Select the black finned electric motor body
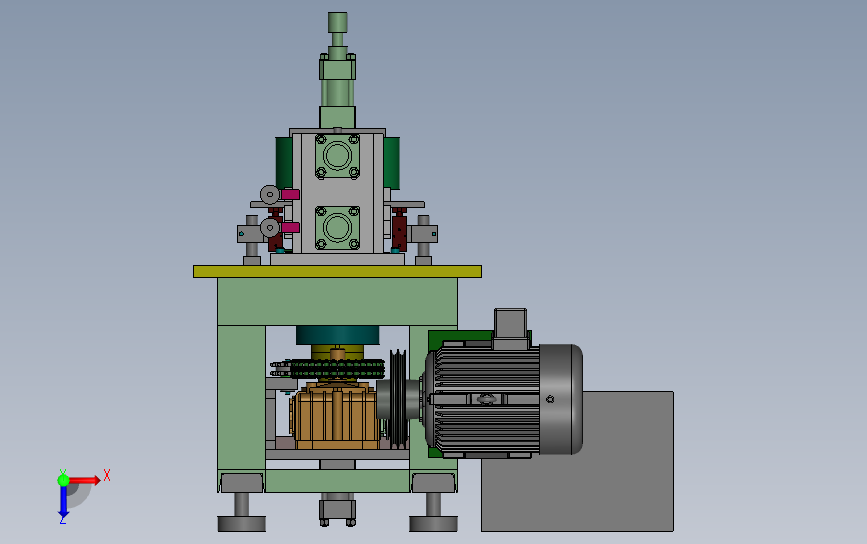This screenshot has height=544, width=867. (485, 399)
